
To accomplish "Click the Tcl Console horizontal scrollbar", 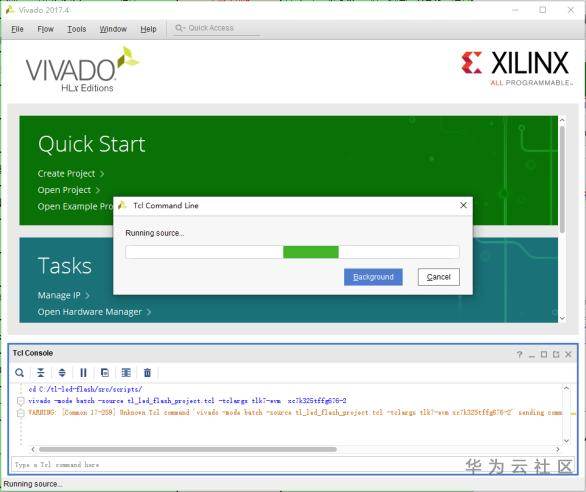I will (188, 449).
